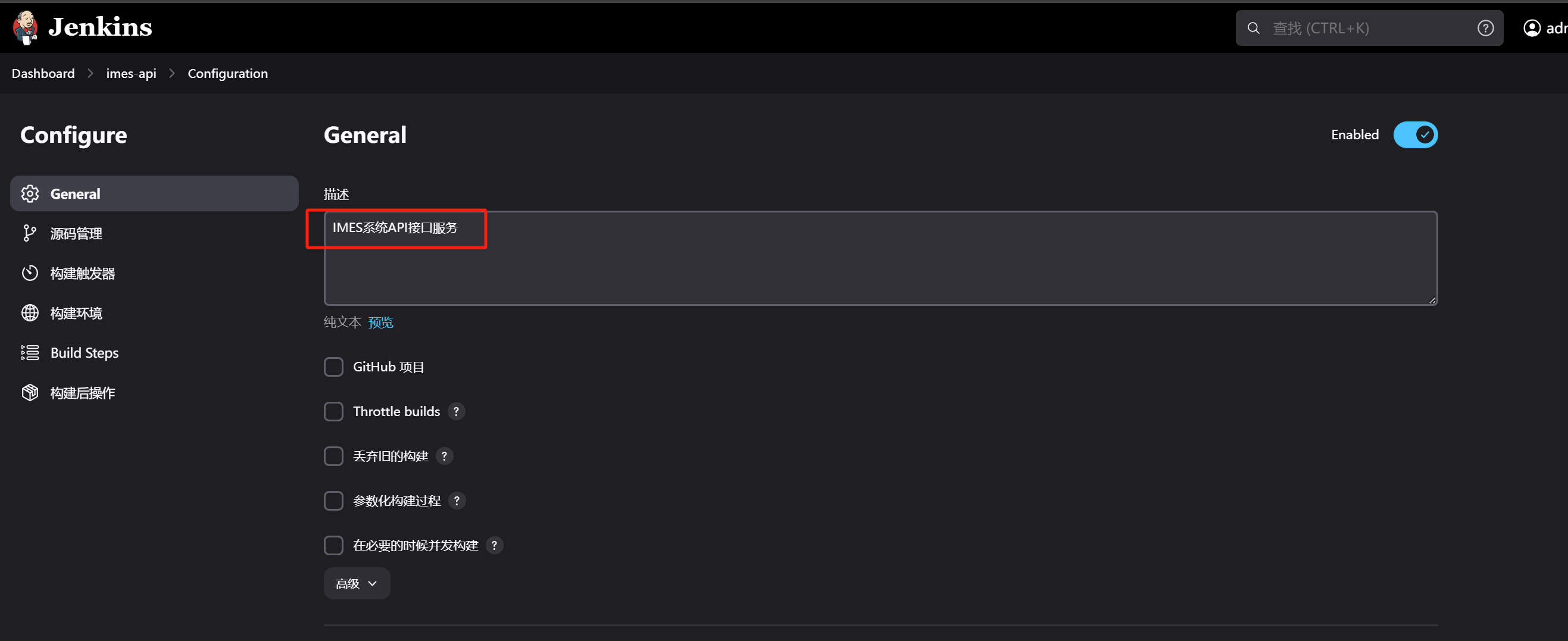The width and height of the screenshot is (1568, 641).
Task: Click the 构建触发器 clock icon
Action: point(30,273)
